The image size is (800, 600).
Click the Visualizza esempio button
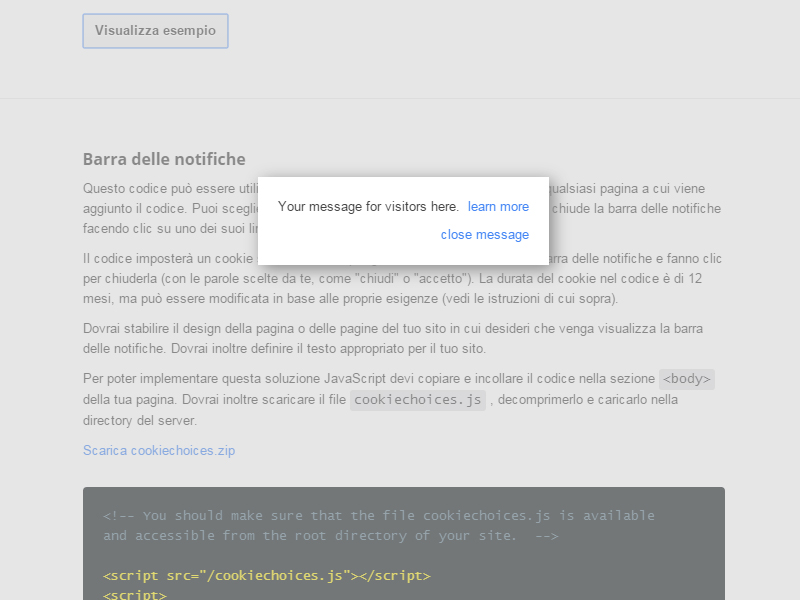(155, 31)
